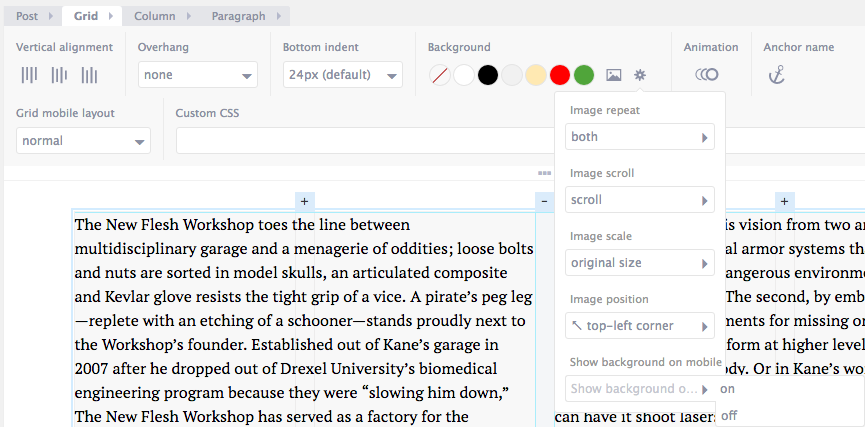Choose the pale yellow background swatch

(536, 75)
